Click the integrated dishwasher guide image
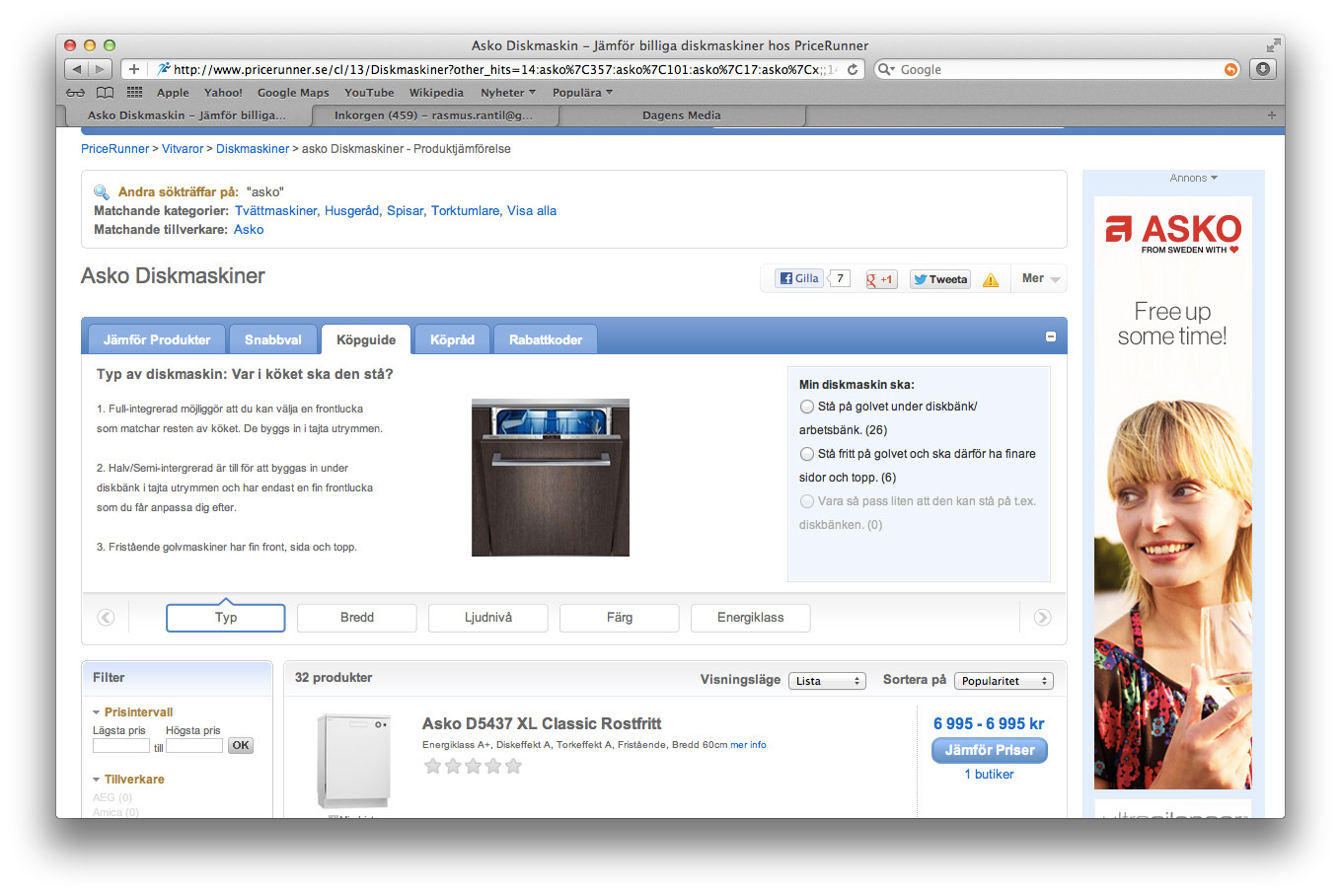The image size is (1341, 896). (x=551, y=478)
